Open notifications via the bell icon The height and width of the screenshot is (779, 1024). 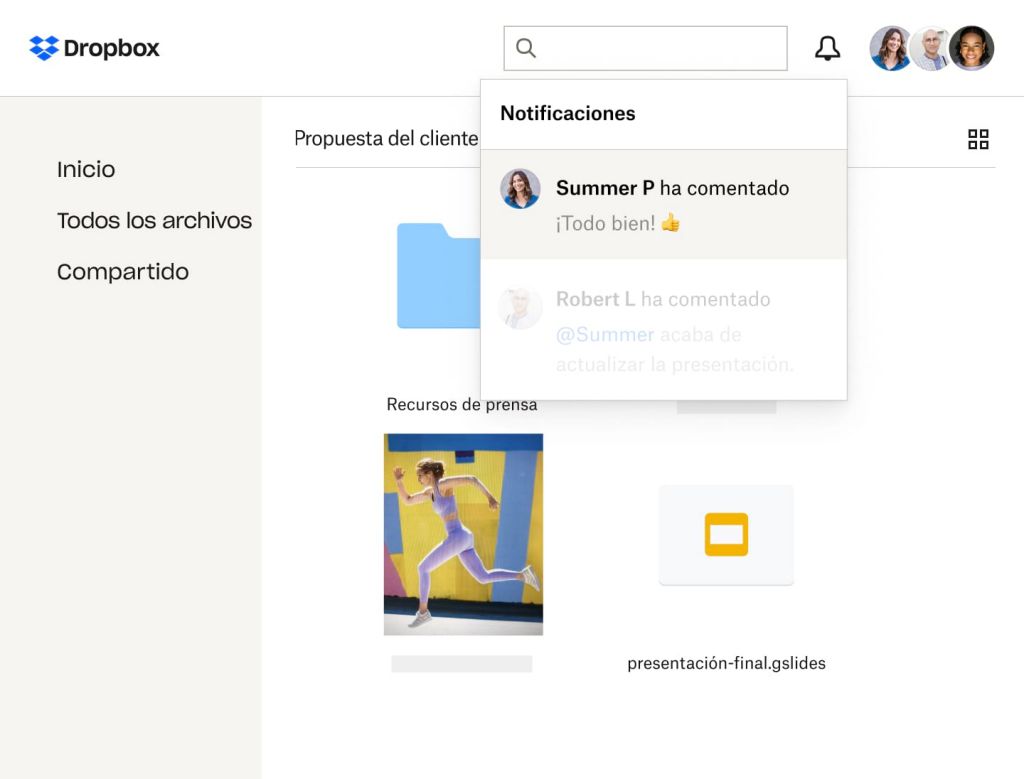827,47
